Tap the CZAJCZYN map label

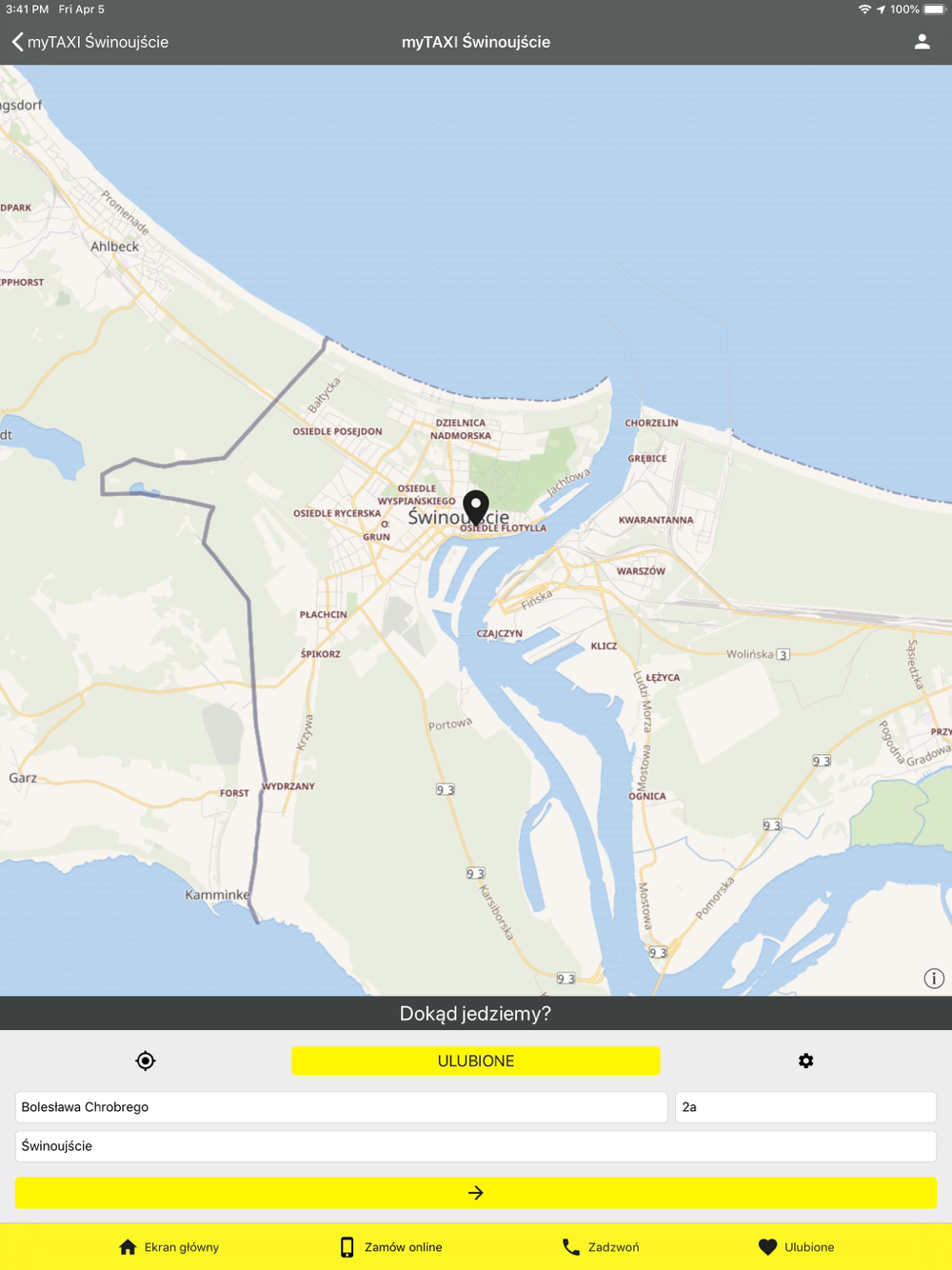pos(499,633)
